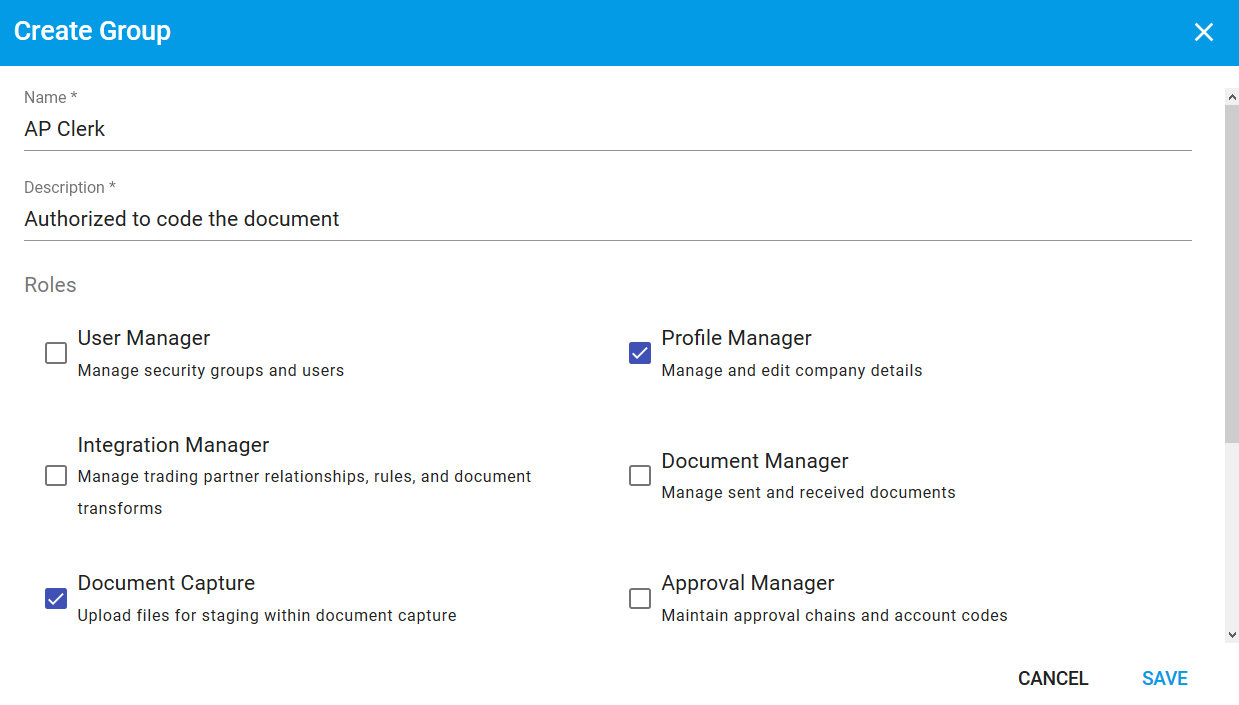Click the Create Group title bar
This screenshot has height=705, width=1239.
tap(92, 31)
